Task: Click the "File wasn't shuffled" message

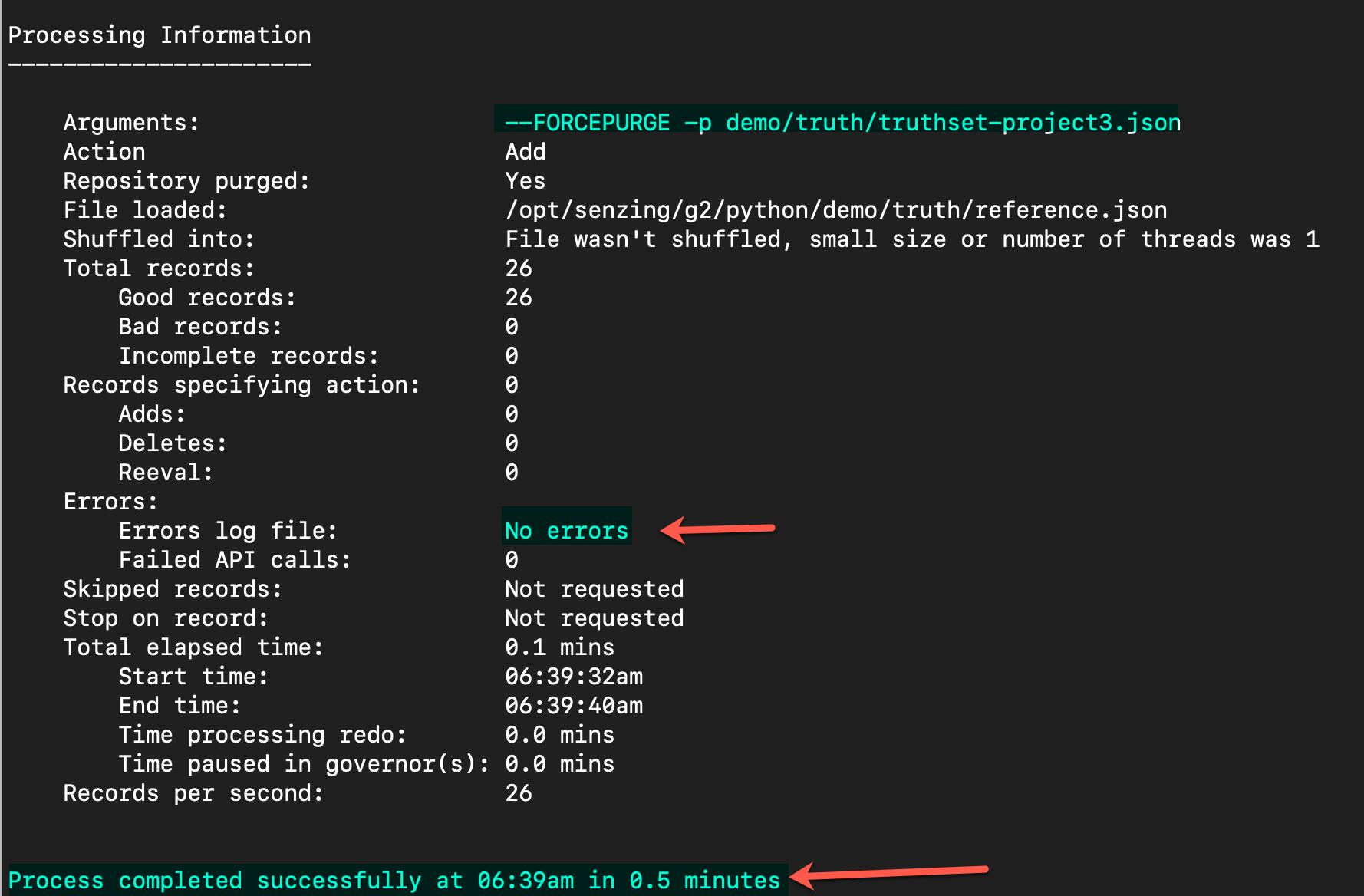Action: (x=911, y=239)
